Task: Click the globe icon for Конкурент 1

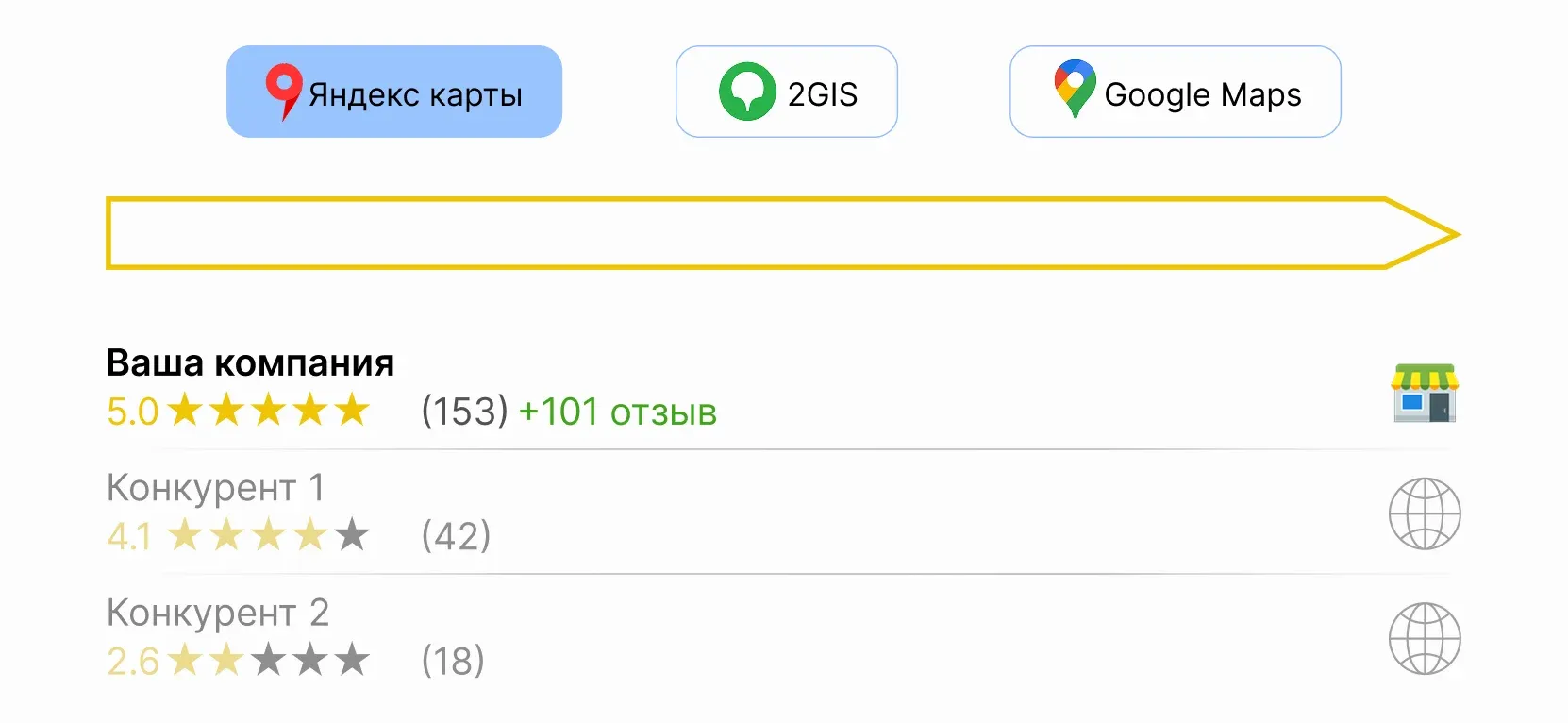Action: [1425, 513]
